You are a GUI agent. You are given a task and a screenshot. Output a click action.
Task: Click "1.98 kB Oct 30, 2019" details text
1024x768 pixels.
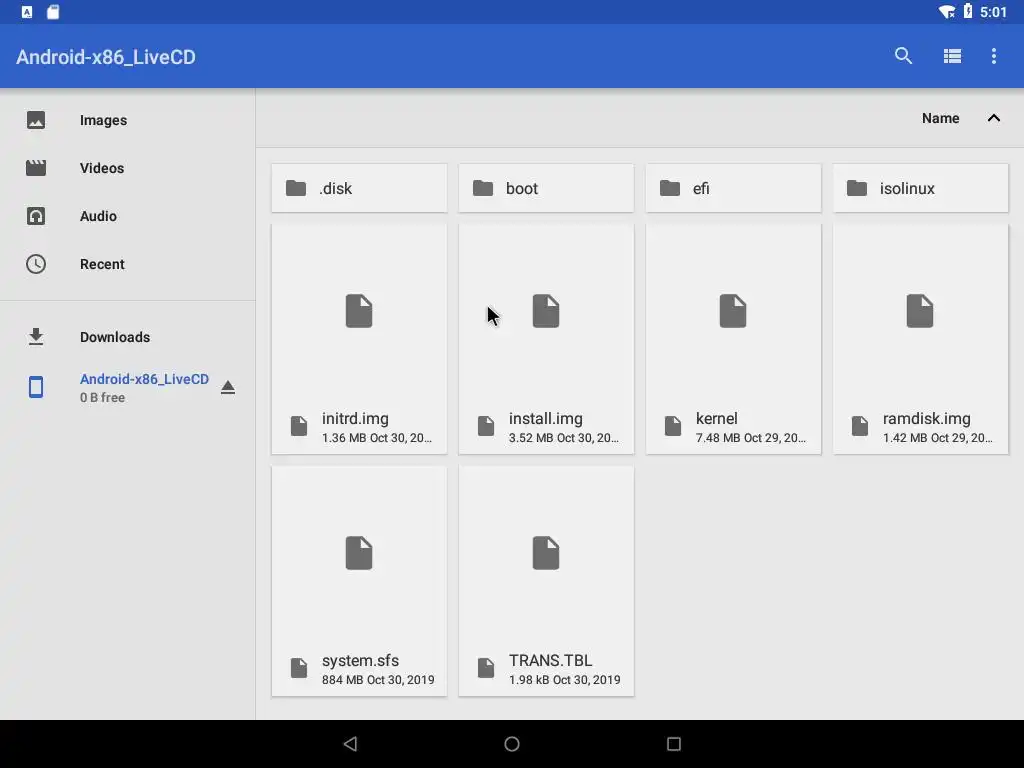[x=565, y=680]
